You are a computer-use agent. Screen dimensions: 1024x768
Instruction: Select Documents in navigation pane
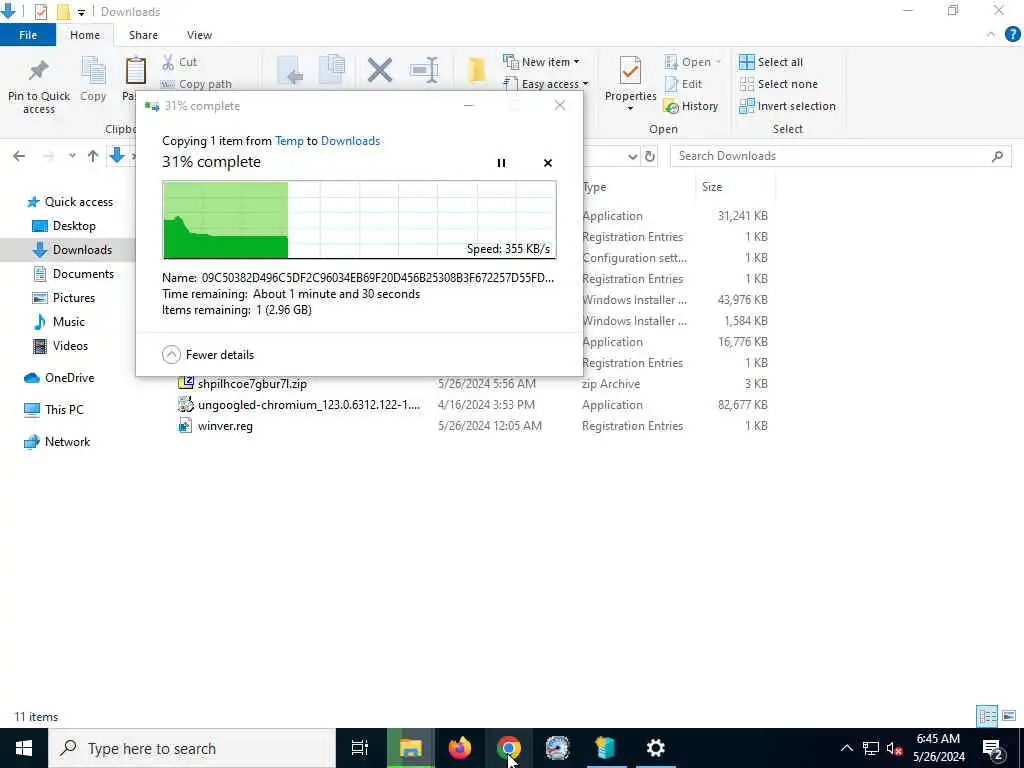tap(74, 274)
